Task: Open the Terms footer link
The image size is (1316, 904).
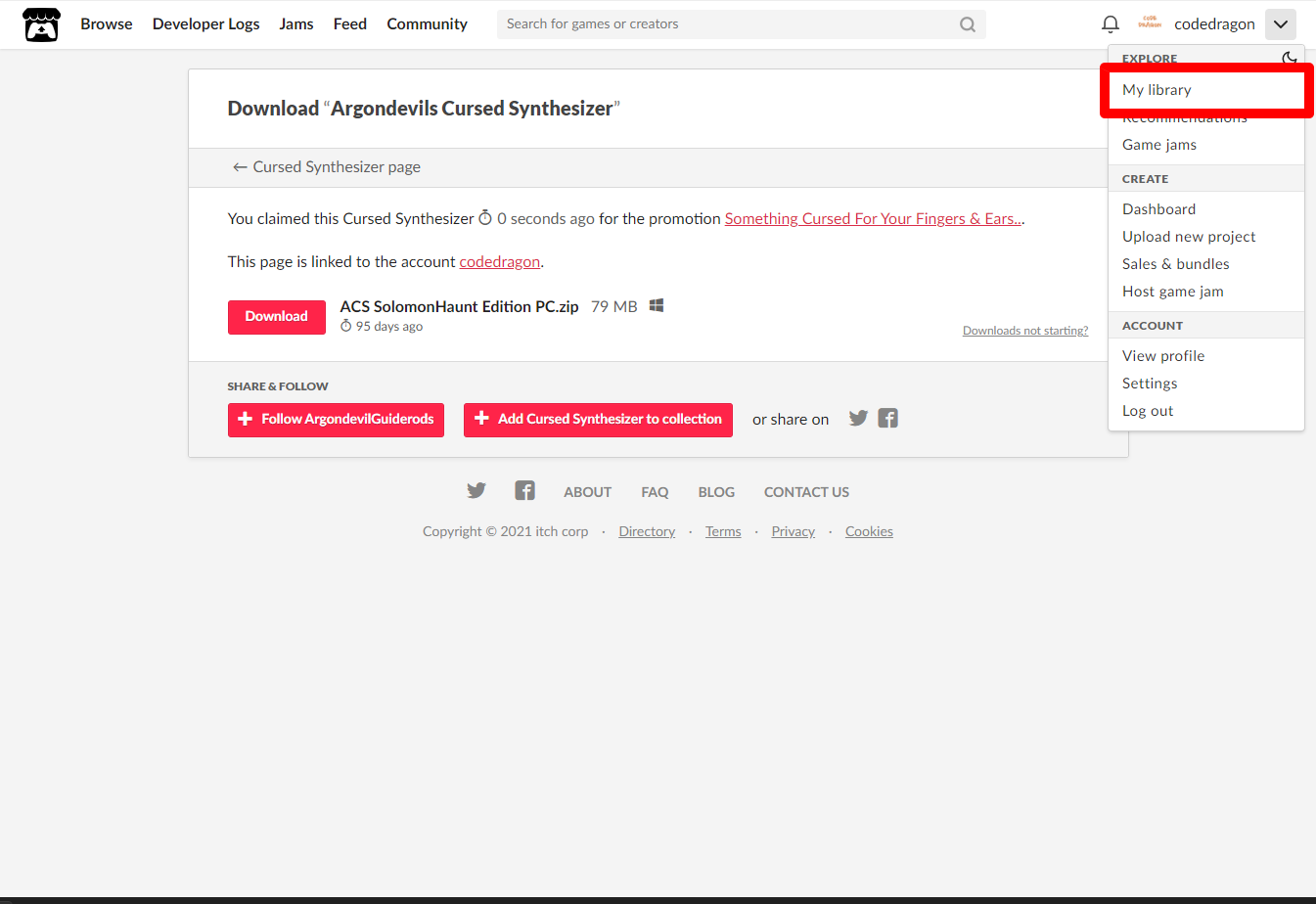Action: point(723,532)
